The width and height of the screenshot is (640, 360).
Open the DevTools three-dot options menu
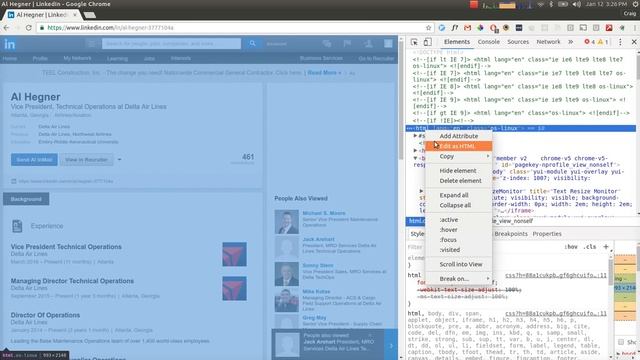point(620,42)
